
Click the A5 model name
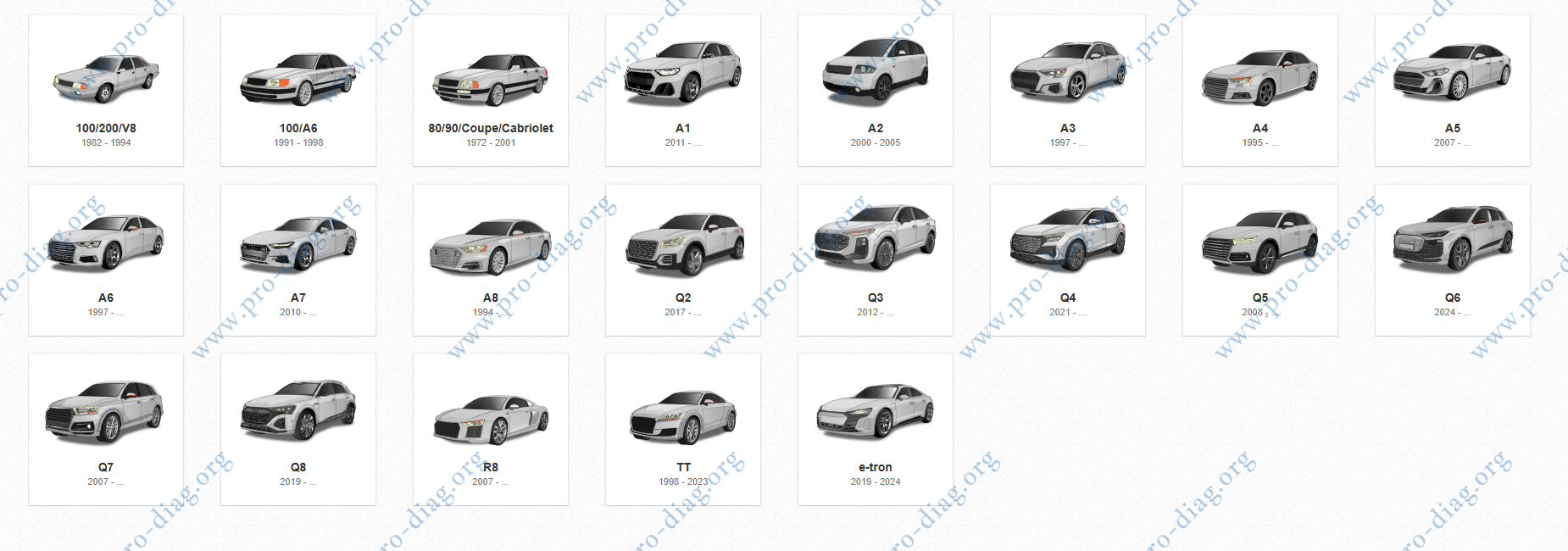1453,128
